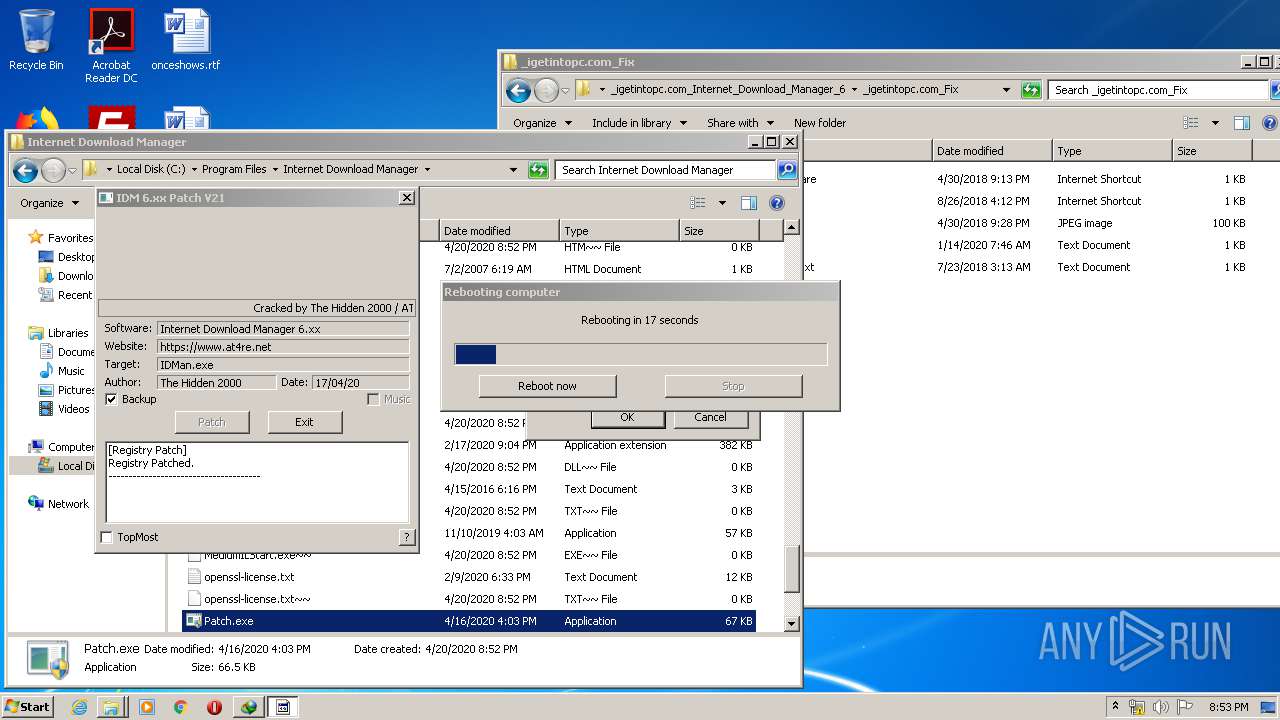Viewport: 1280px width, 720px height.
Task: Click search field in _igetintopc.com_Fix window
Action: (1158, 90)
